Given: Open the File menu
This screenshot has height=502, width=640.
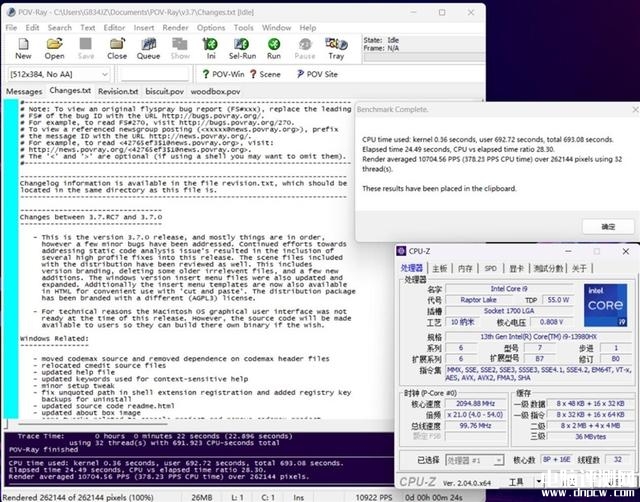Looking at the screenshot, I should pyautogui.click(x=11, y=28).
